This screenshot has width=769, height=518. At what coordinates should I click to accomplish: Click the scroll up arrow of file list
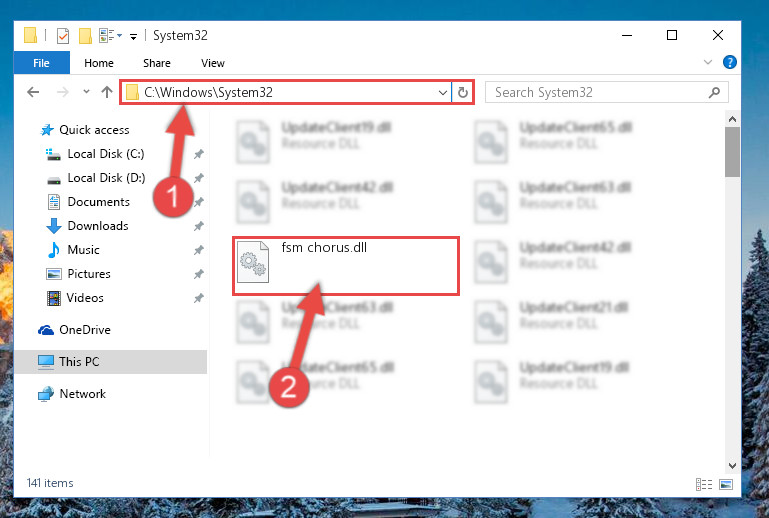point(732,119)
